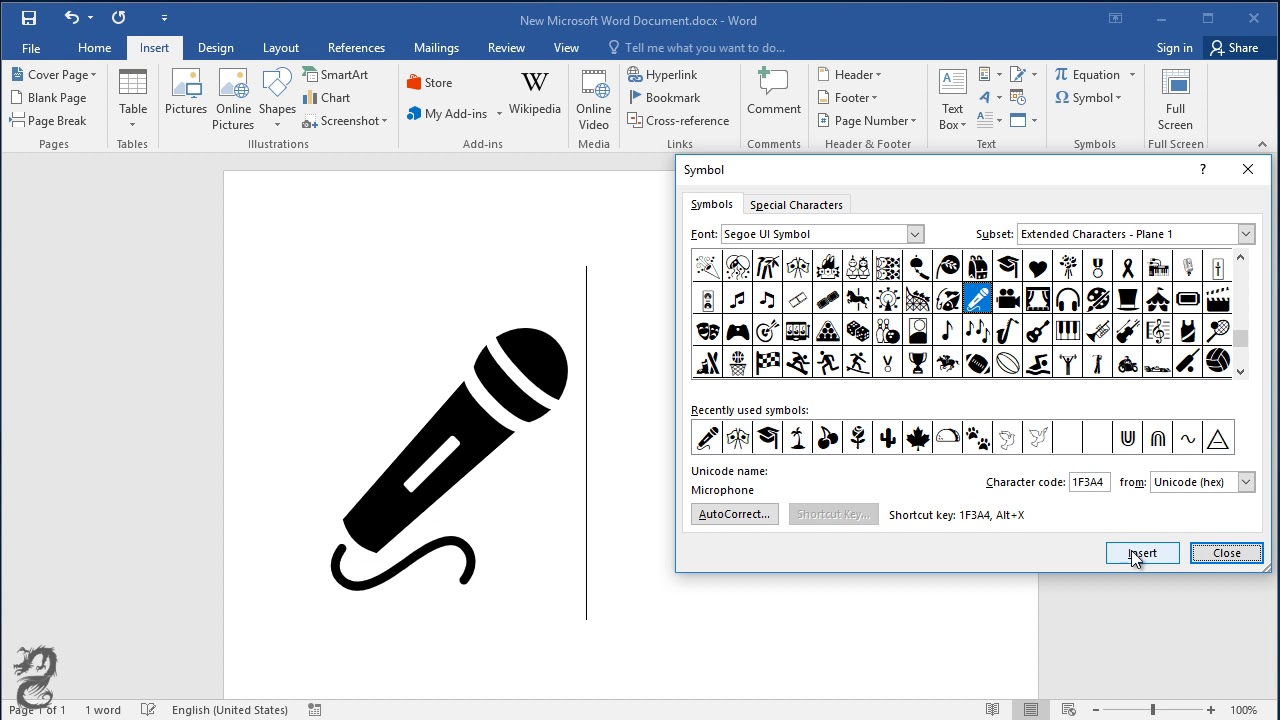Screen dimensions: 1280x720
Task: Expand the Shapes gallery dropdown
Action: click(x=277, y=125)
